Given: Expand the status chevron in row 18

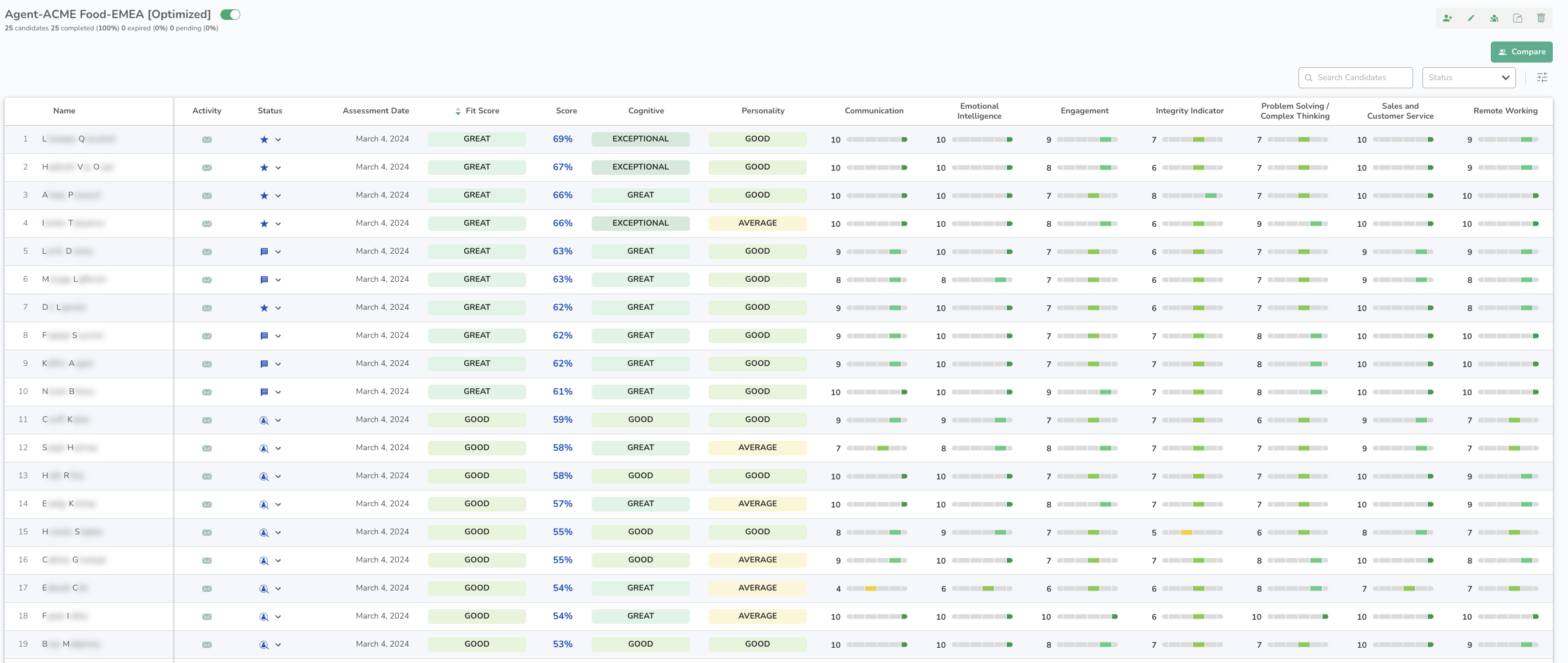Looking at the screenshot, I should point(278,617).
